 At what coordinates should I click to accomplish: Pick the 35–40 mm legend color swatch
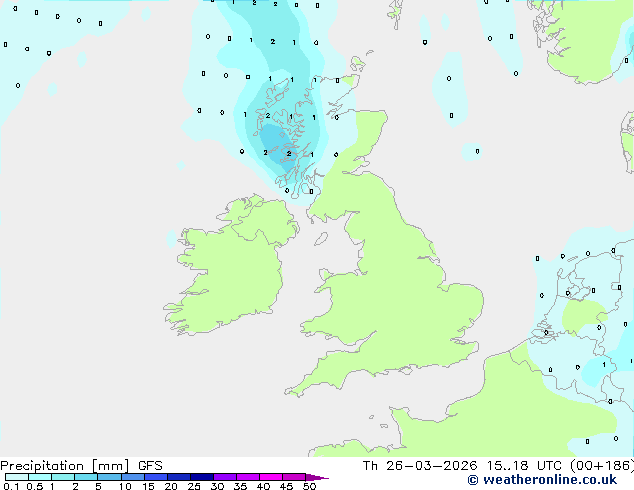point(248,477)
